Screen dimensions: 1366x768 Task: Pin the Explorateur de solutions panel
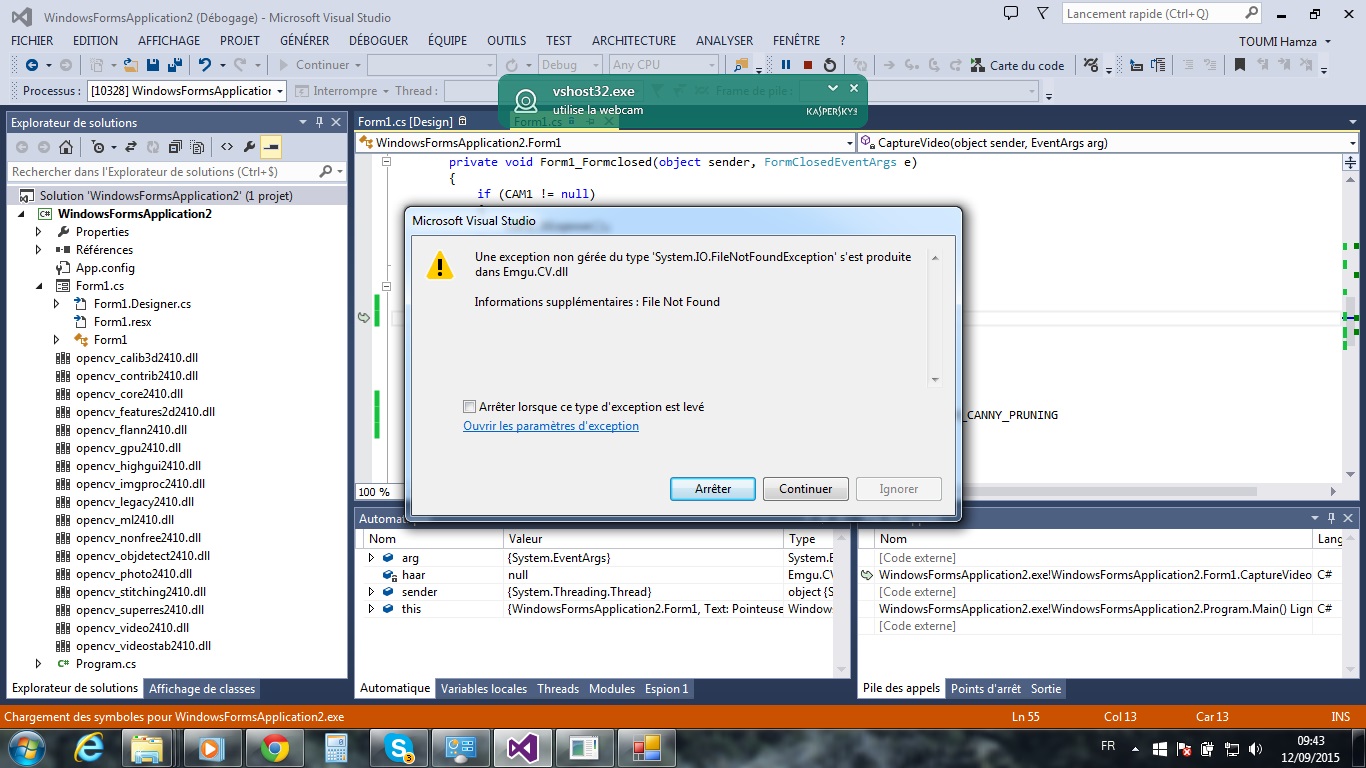(x=320, y=122)
